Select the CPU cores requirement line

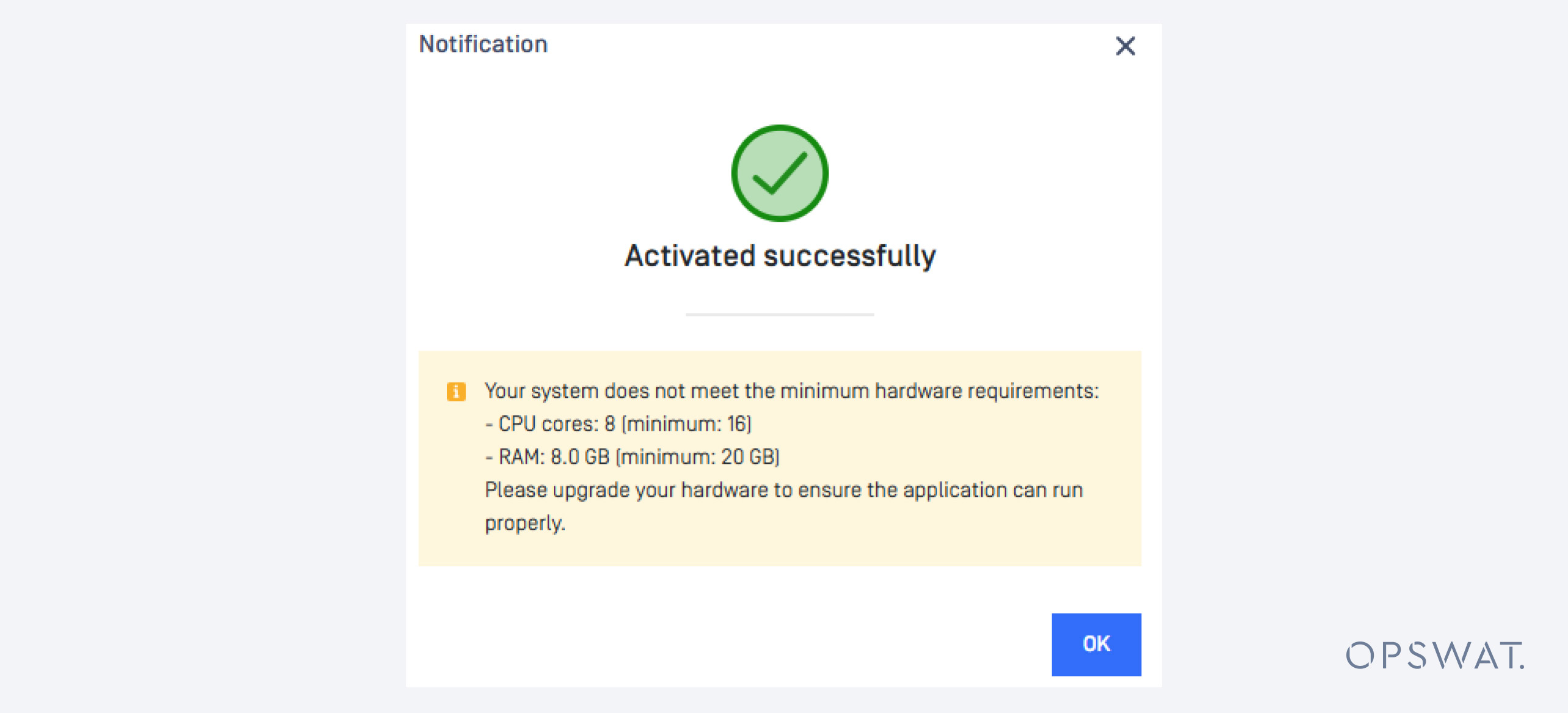click(x=619, y=423)
